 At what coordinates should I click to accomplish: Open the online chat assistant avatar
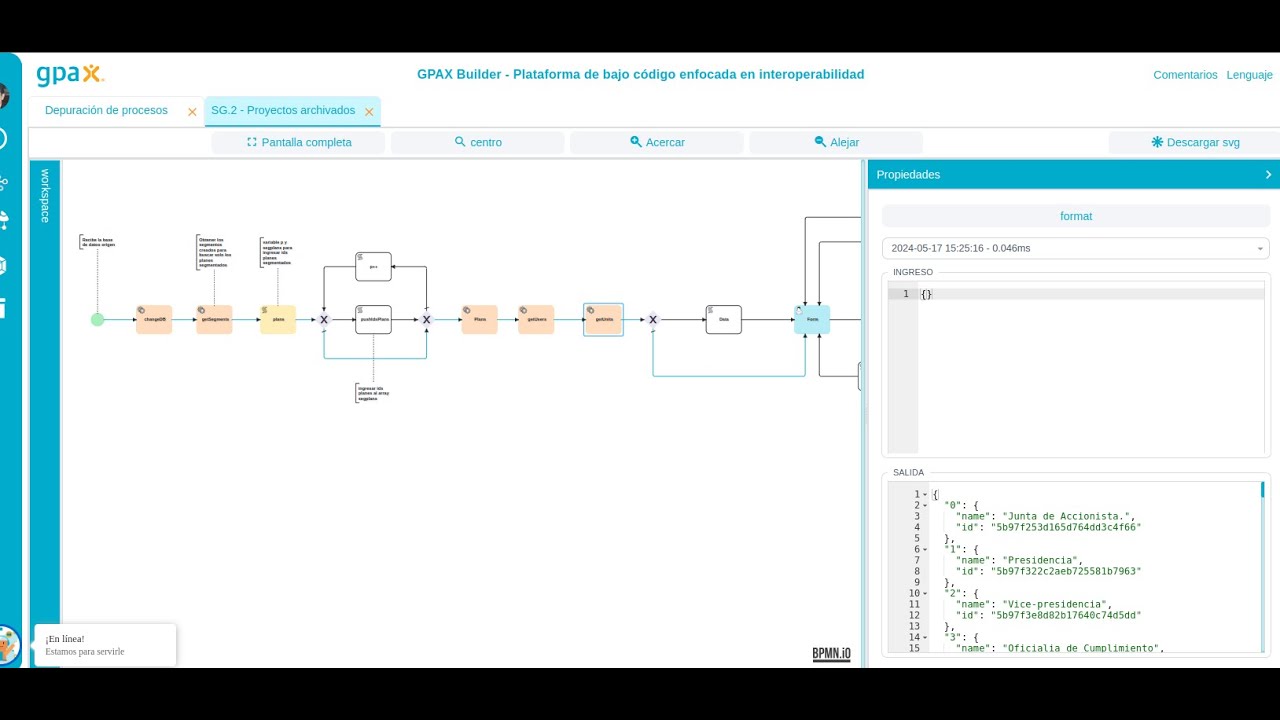pos(7,645)
